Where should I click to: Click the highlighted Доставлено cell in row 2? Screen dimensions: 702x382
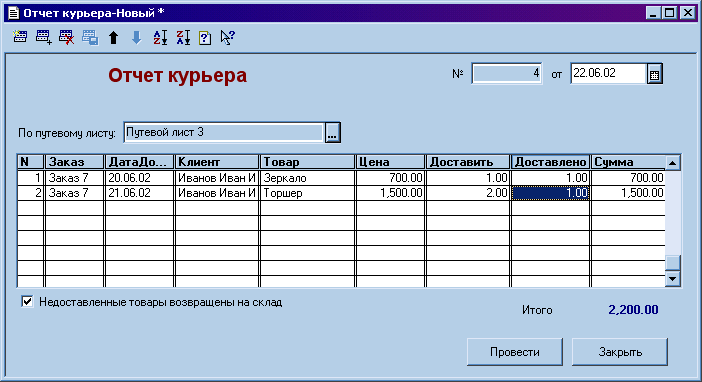(x=551, y=193)
